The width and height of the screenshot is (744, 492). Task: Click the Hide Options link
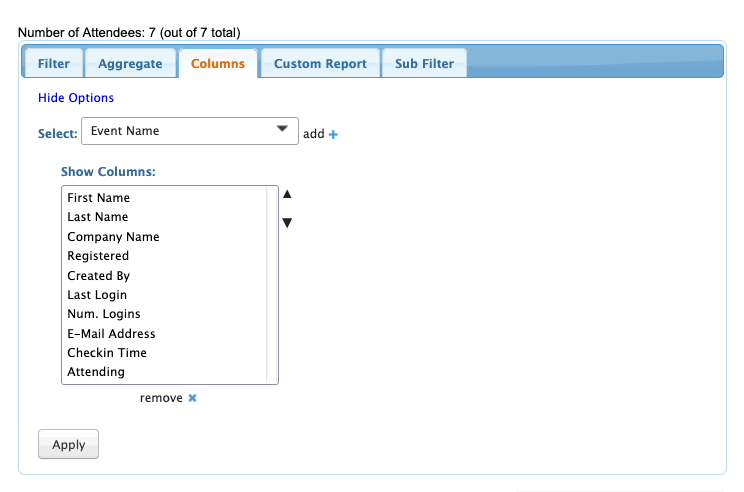coord(76,98)
